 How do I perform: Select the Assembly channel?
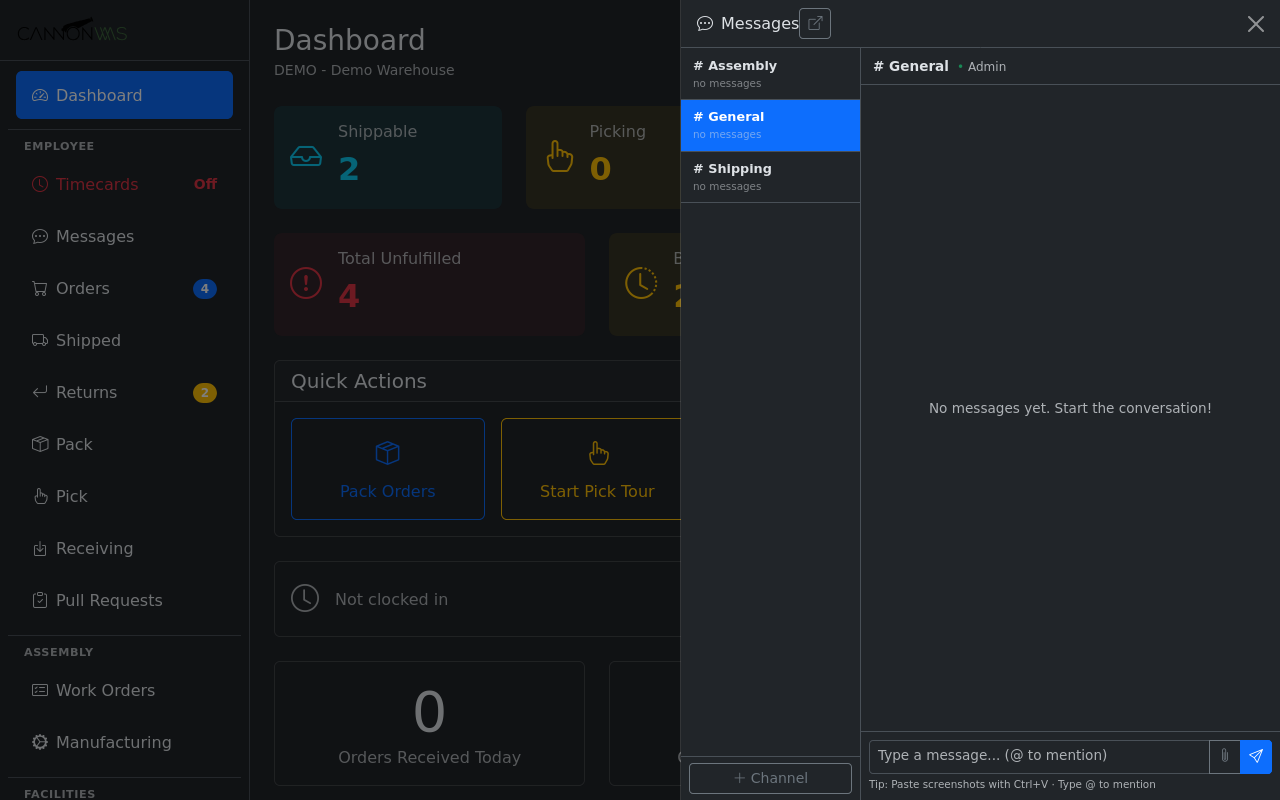pos(770,73)
